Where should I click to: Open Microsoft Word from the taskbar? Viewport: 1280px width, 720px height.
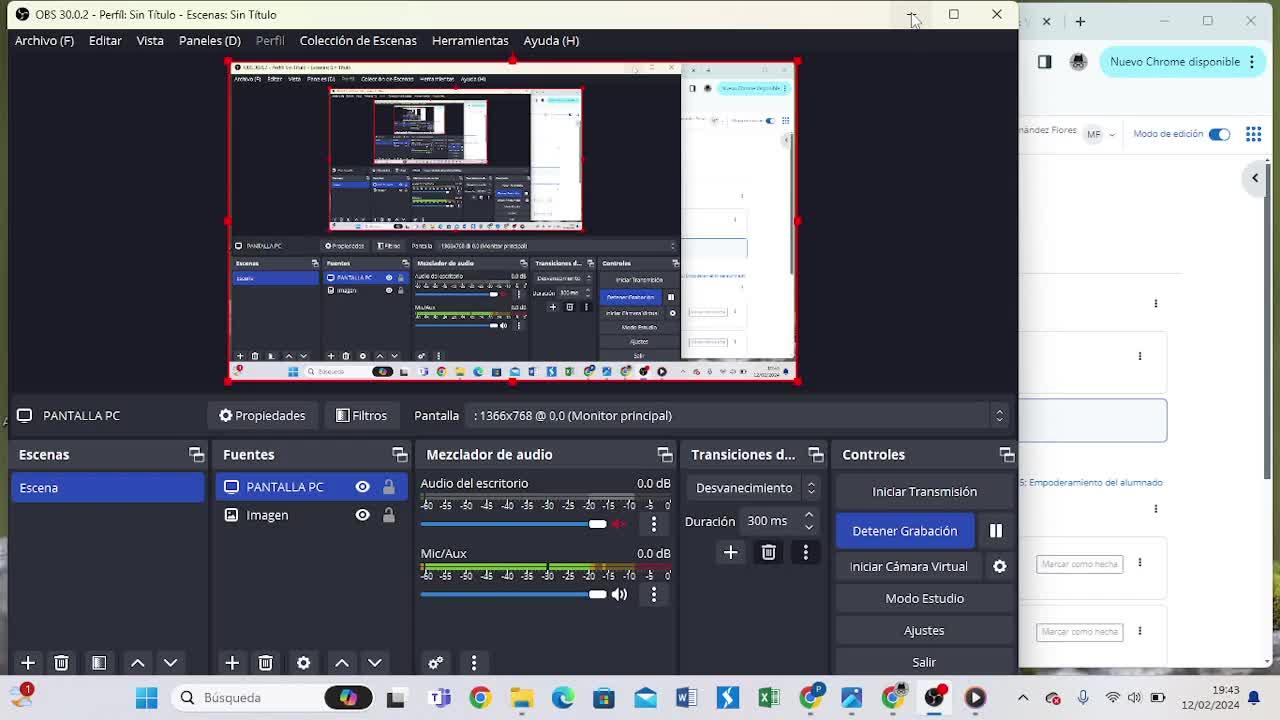[x=686, y=698]
